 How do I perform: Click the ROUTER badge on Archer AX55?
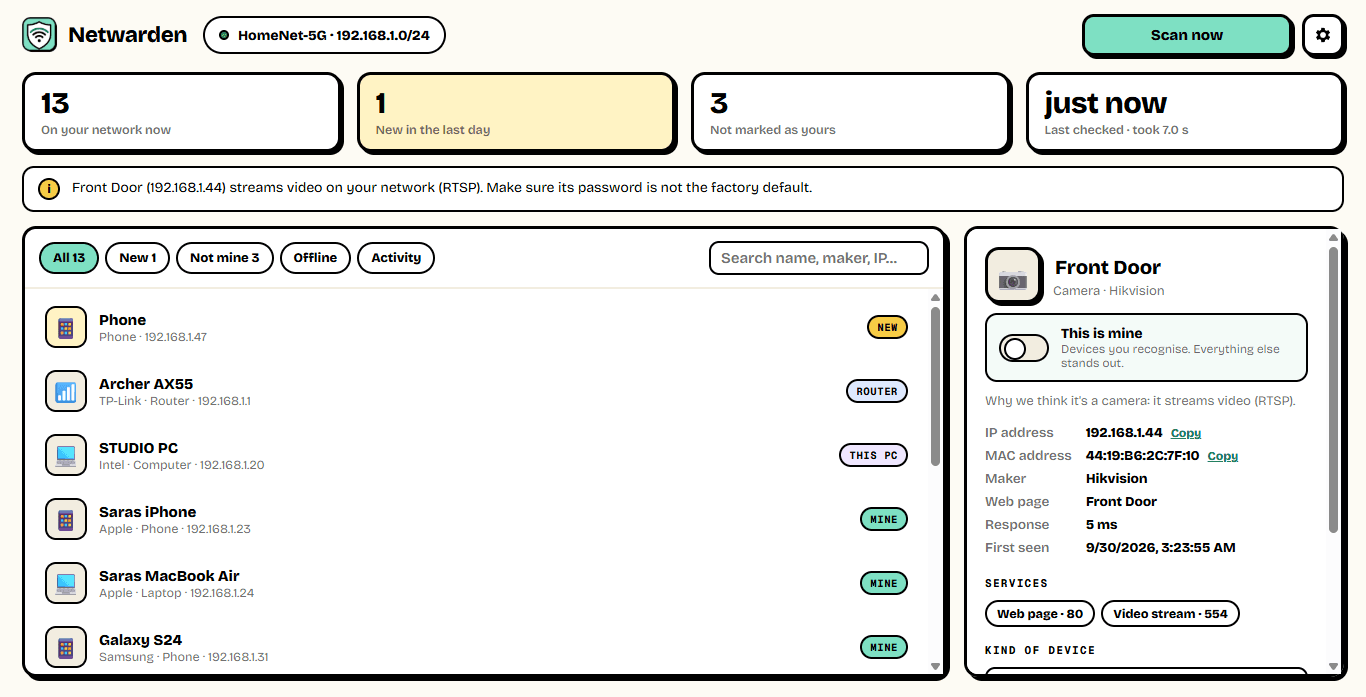[877, 391]
